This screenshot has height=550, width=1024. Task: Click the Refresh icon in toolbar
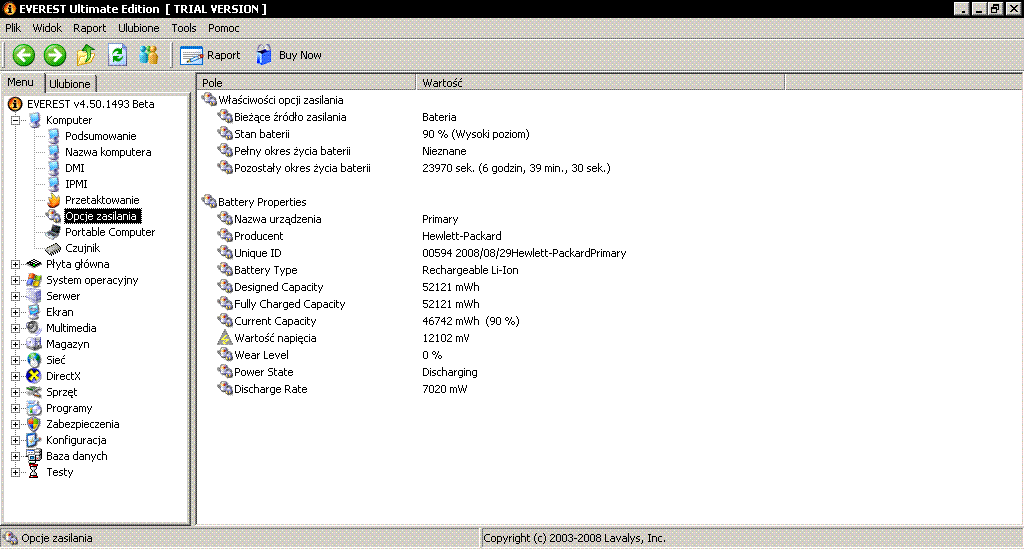click(x=118, y=55)
